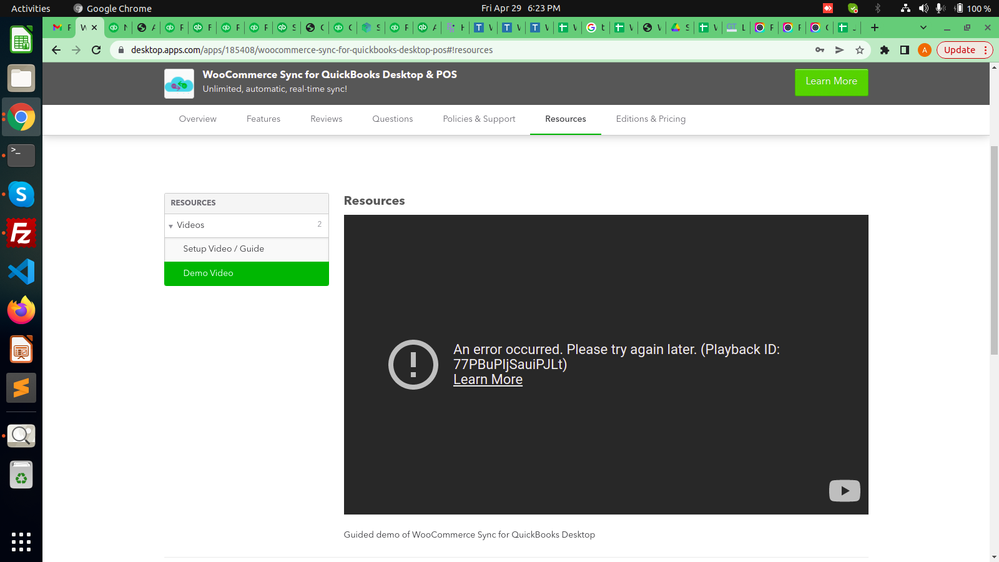This screenshot has height=562, width=999.
Task: Switch to the Google tab
Action: coord(596,27)
